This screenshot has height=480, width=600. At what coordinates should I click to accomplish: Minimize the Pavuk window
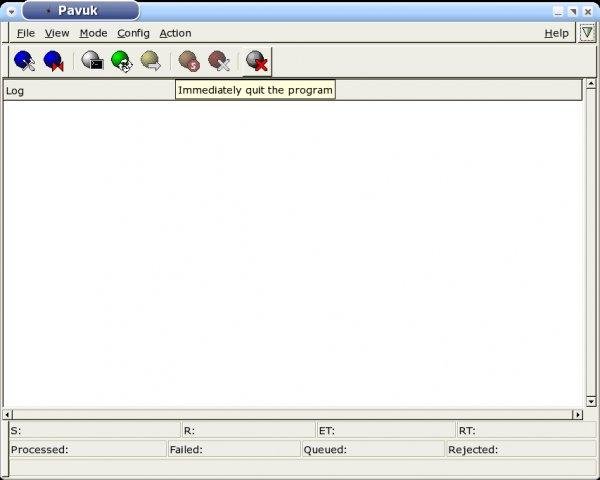558,11
